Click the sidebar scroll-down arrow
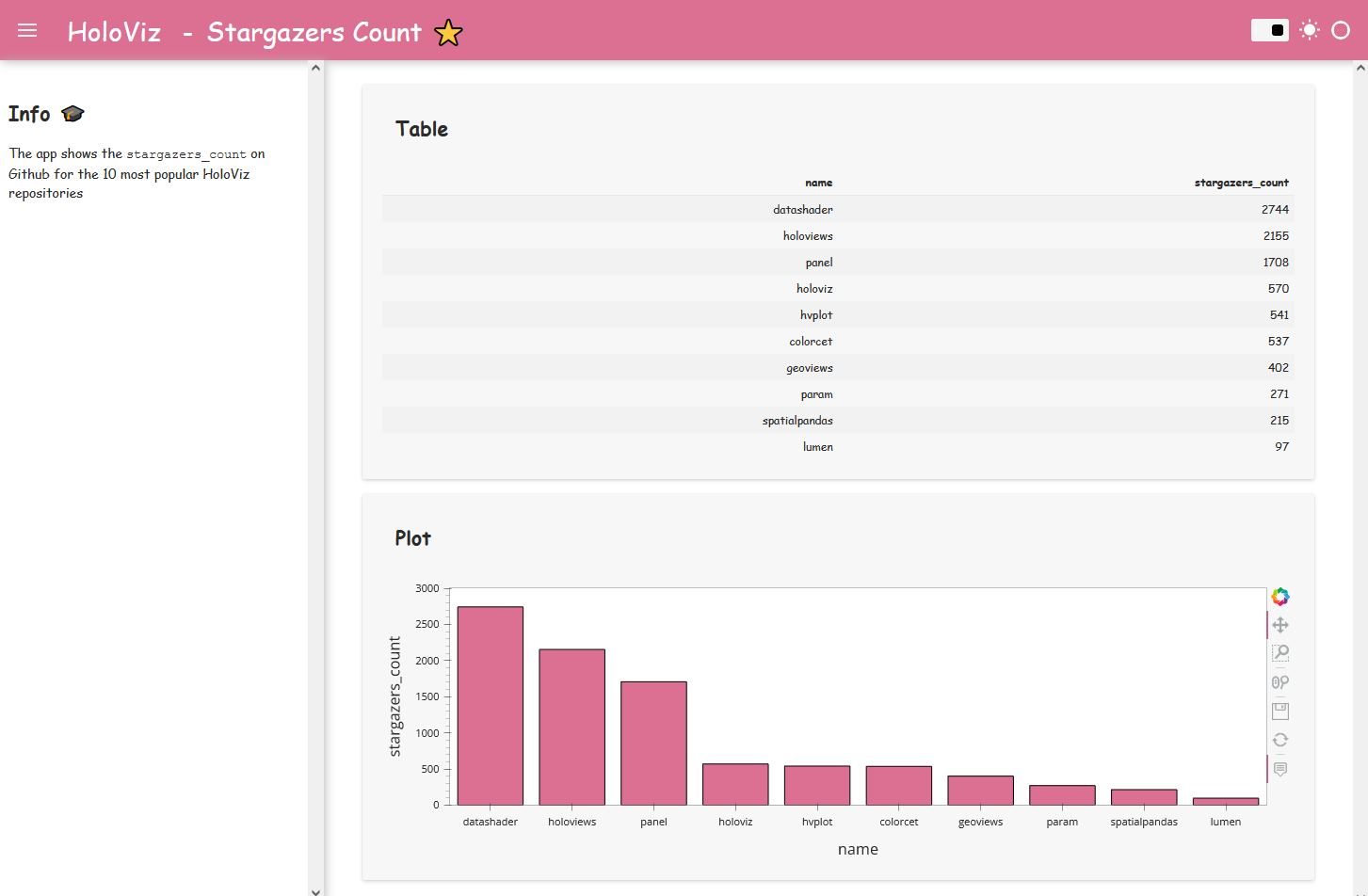 (x=315, y=890)
